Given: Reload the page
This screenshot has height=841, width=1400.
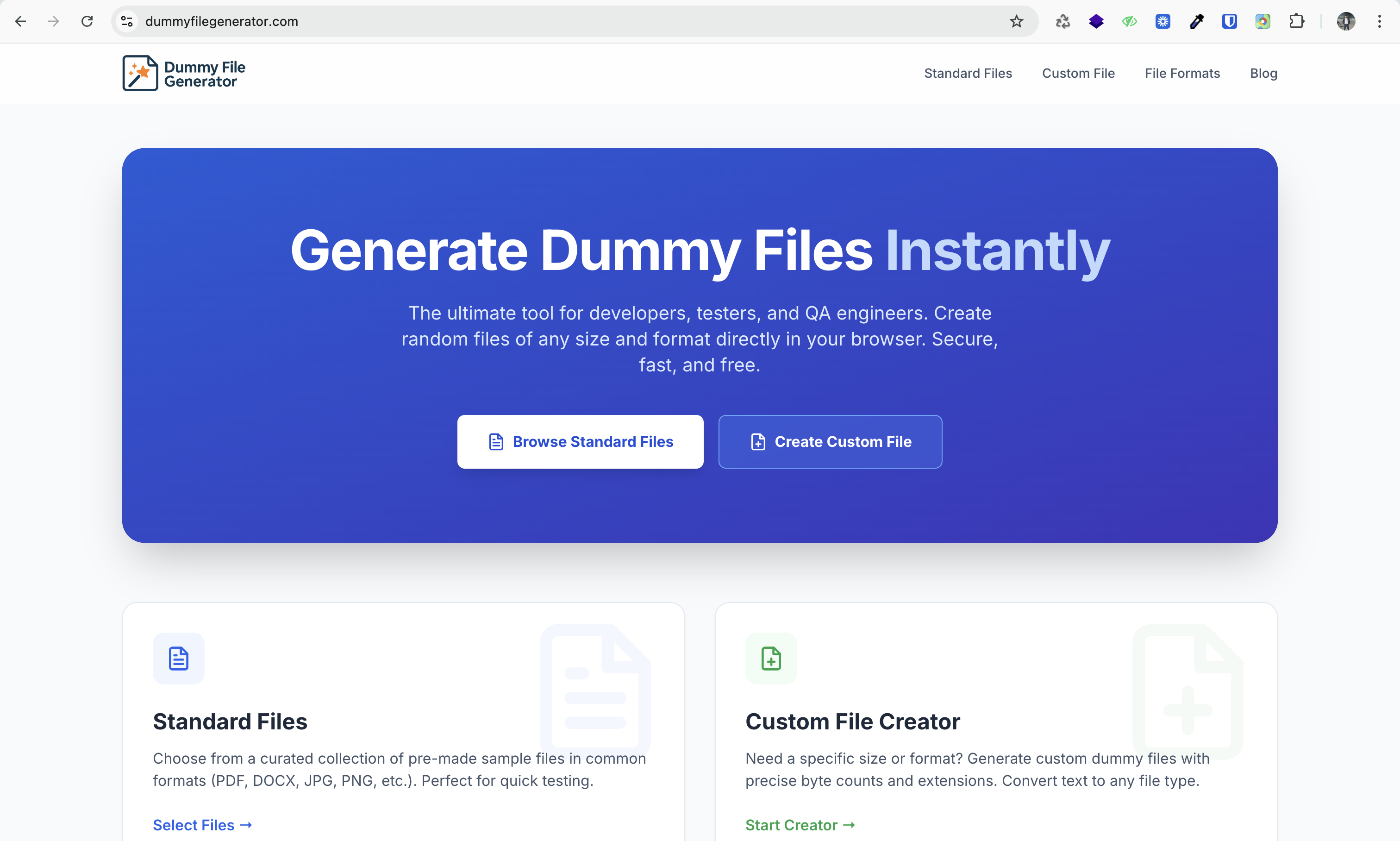Looking at the screenshot, I should [87, 21].
